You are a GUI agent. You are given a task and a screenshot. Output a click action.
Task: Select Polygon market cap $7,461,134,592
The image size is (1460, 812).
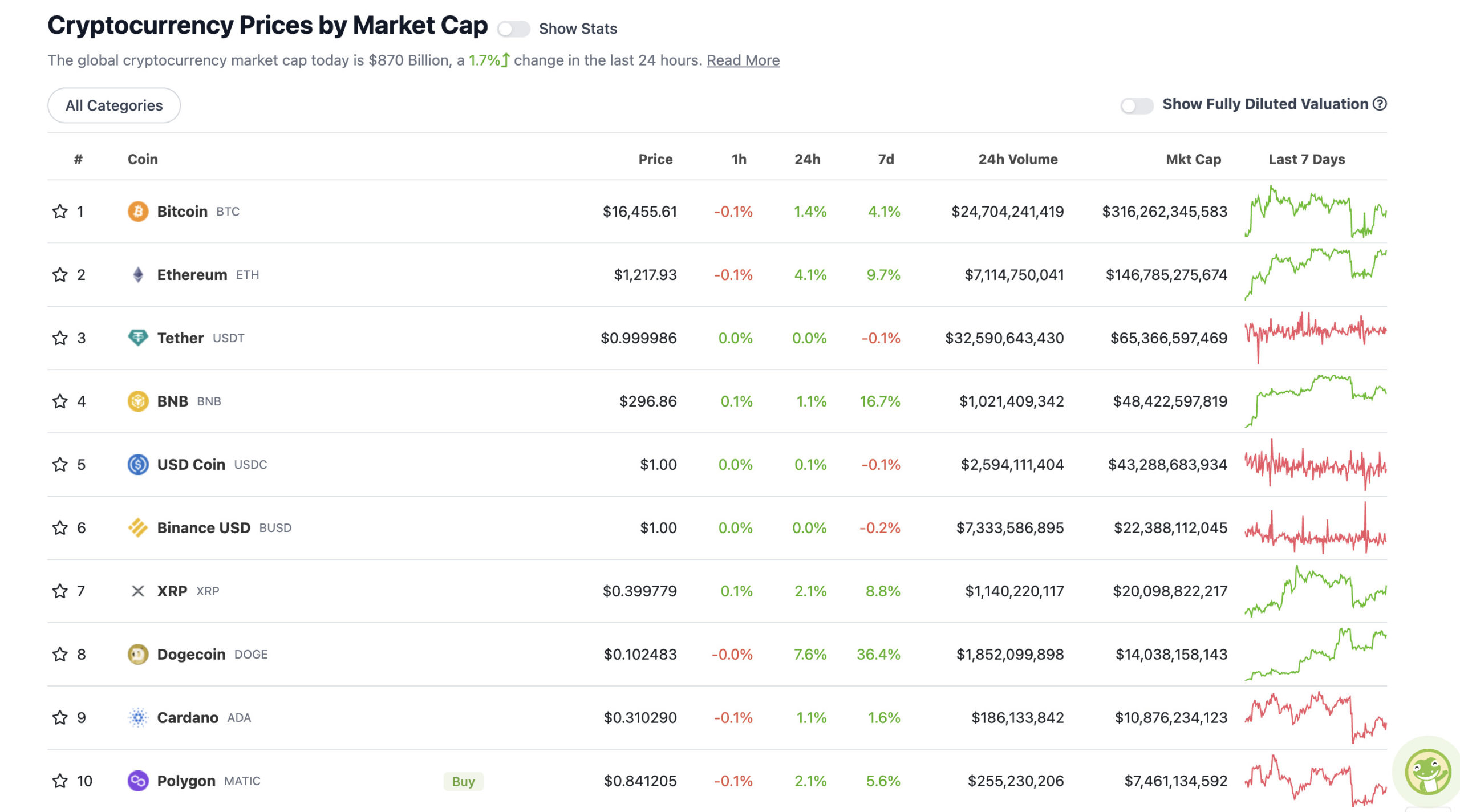point(1175,781)
